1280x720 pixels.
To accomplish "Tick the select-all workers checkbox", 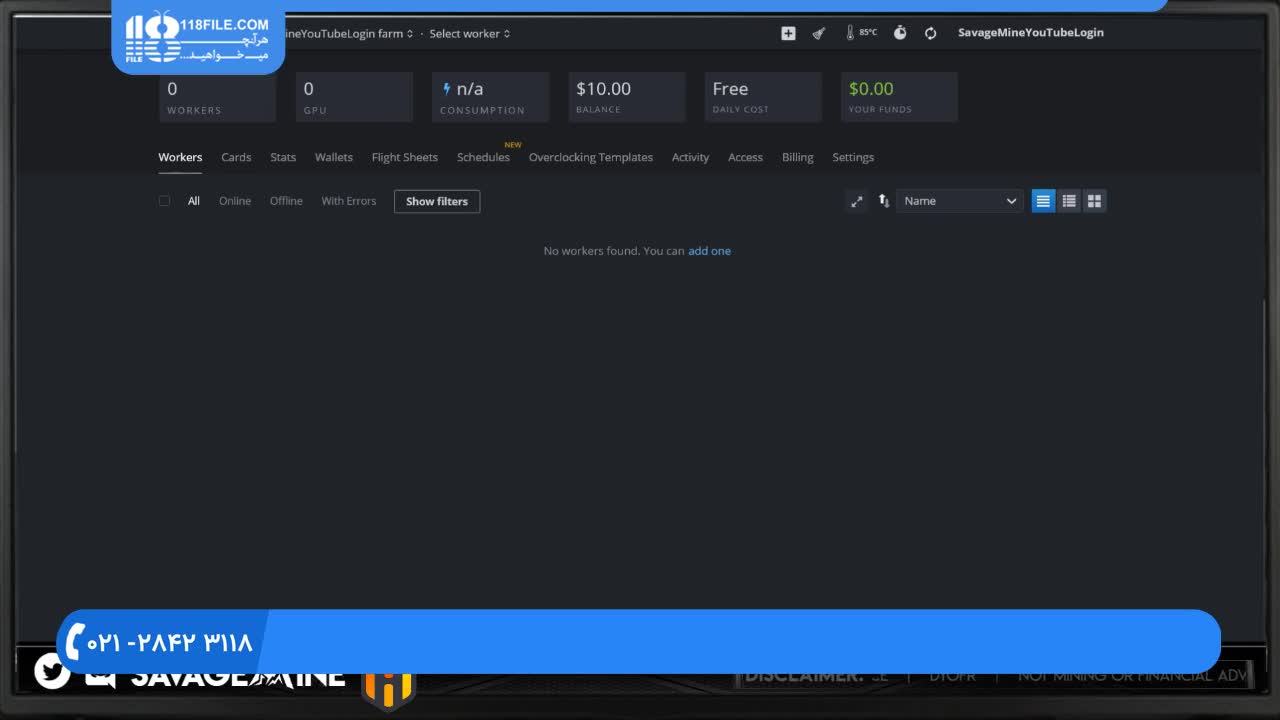I will point(164,201).
